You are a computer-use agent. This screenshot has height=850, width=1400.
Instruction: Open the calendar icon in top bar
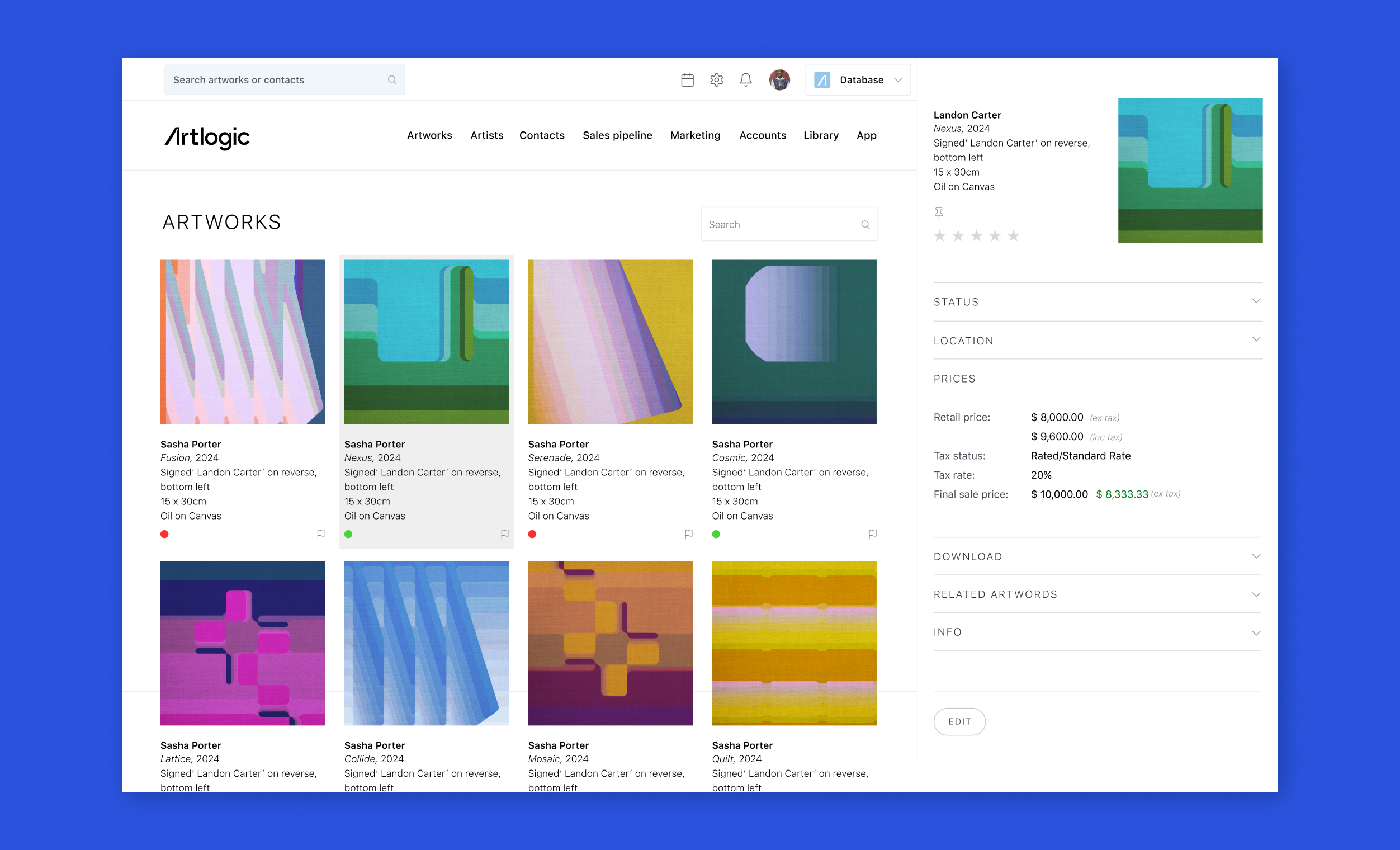tap(687, 80)
